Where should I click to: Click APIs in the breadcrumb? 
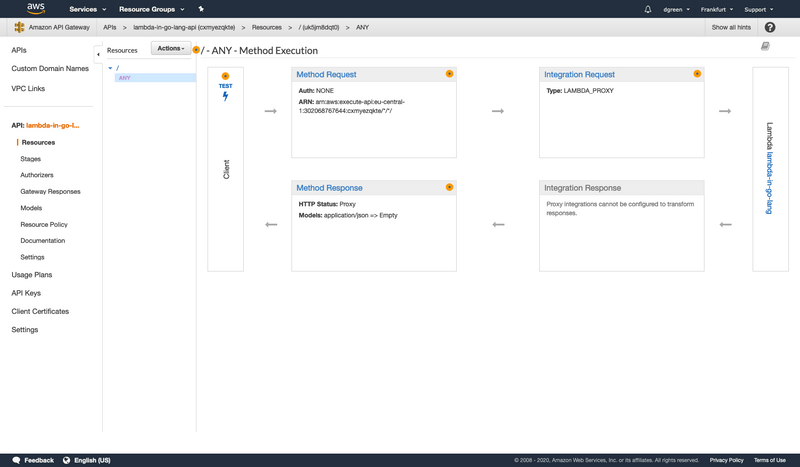pyautogui.click(x=110, y=28)
